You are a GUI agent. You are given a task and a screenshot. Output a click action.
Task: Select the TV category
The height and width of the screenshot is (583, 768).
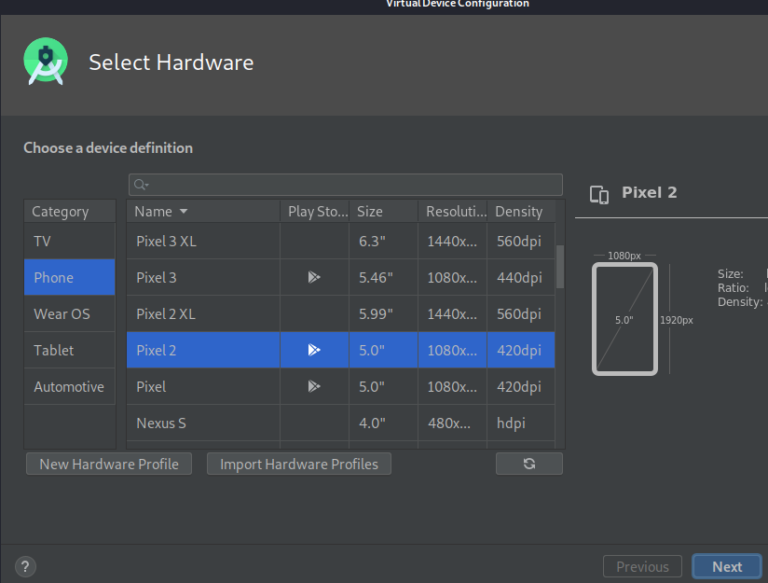coord(70,241)
